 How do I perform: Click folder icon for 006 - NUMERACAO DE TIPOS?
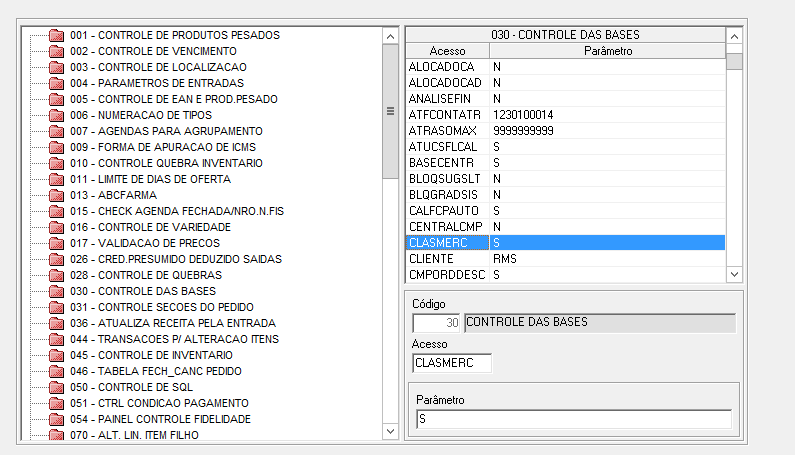tap(56, 115)
